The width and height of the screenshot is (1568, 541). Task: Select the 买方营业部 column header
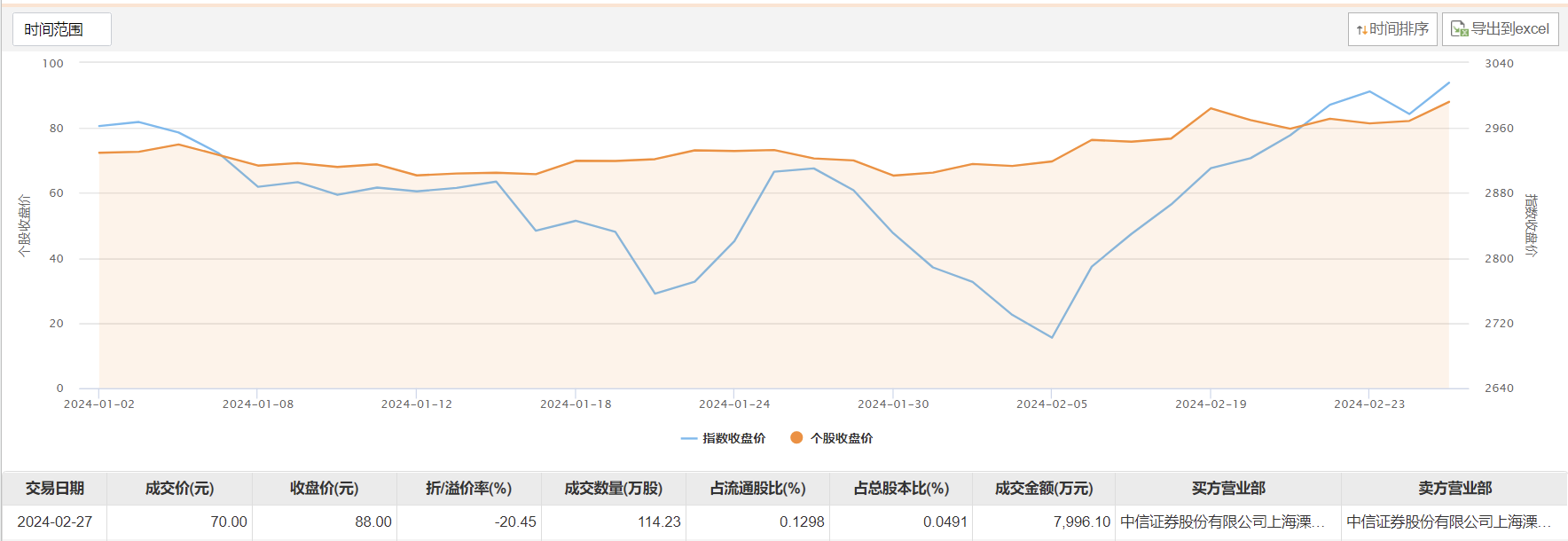[1228, 489]
